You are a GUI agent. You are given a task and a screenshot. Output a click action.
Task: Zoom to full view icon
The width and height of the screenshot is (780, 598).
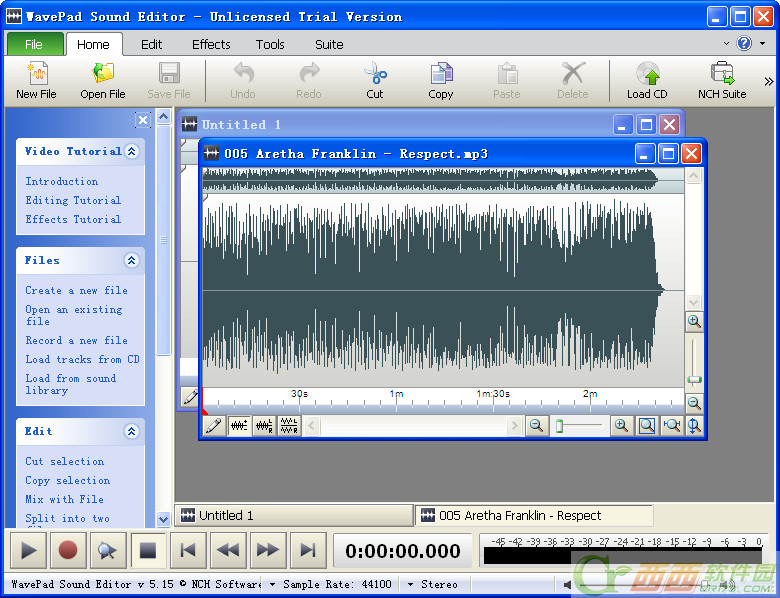pos(647,426)
